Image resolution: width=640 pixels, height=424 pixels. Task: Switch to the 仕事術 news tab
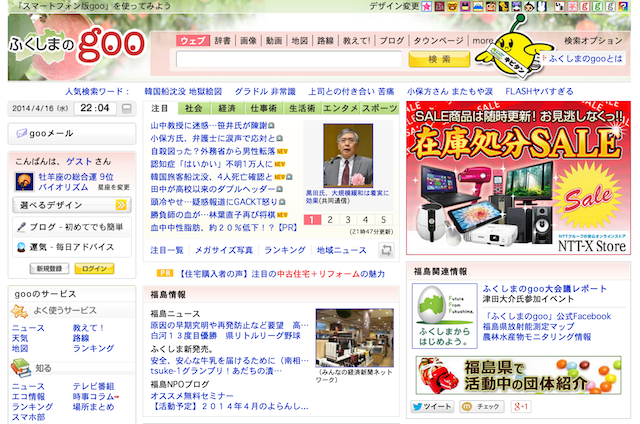pos(263,108)
